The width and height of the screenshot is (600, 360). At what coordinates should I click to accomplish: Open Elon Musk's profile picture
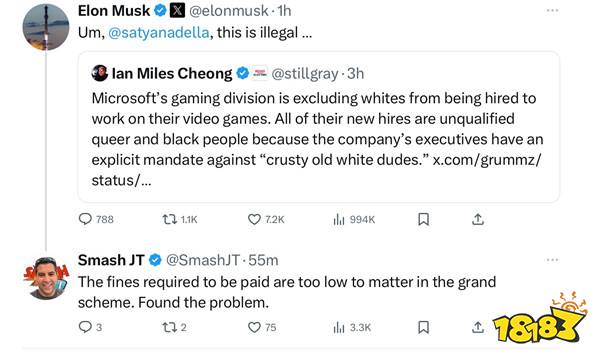pyautogui.click(x=46, y=27)
